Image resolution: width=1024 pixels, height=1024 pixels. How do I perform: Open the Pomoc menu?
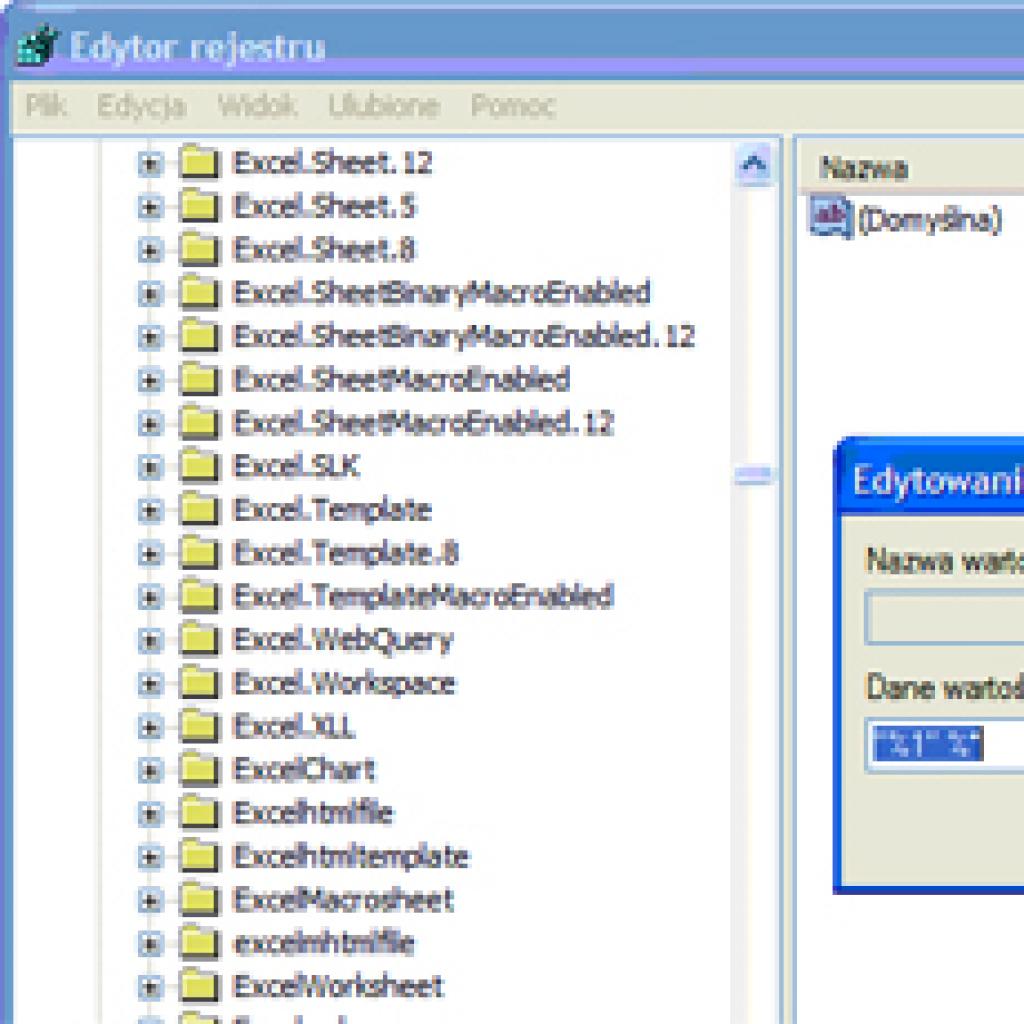[x=513, y=105]
